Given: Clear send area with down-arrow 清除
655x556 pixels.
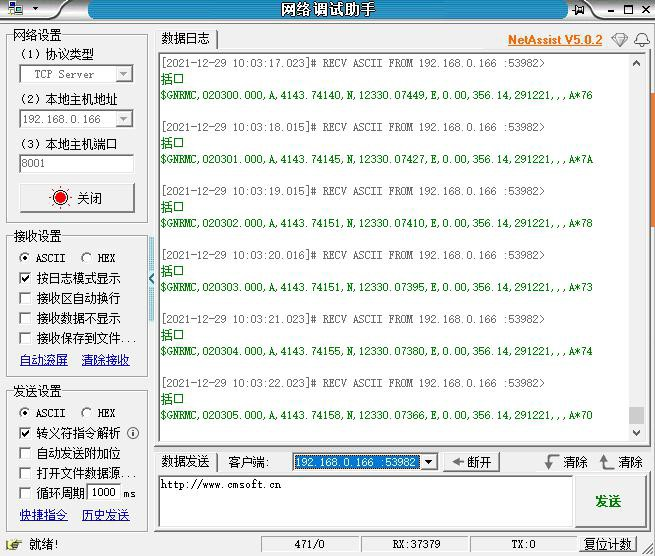Looking at the screenshot, I should tap(566, 462).
